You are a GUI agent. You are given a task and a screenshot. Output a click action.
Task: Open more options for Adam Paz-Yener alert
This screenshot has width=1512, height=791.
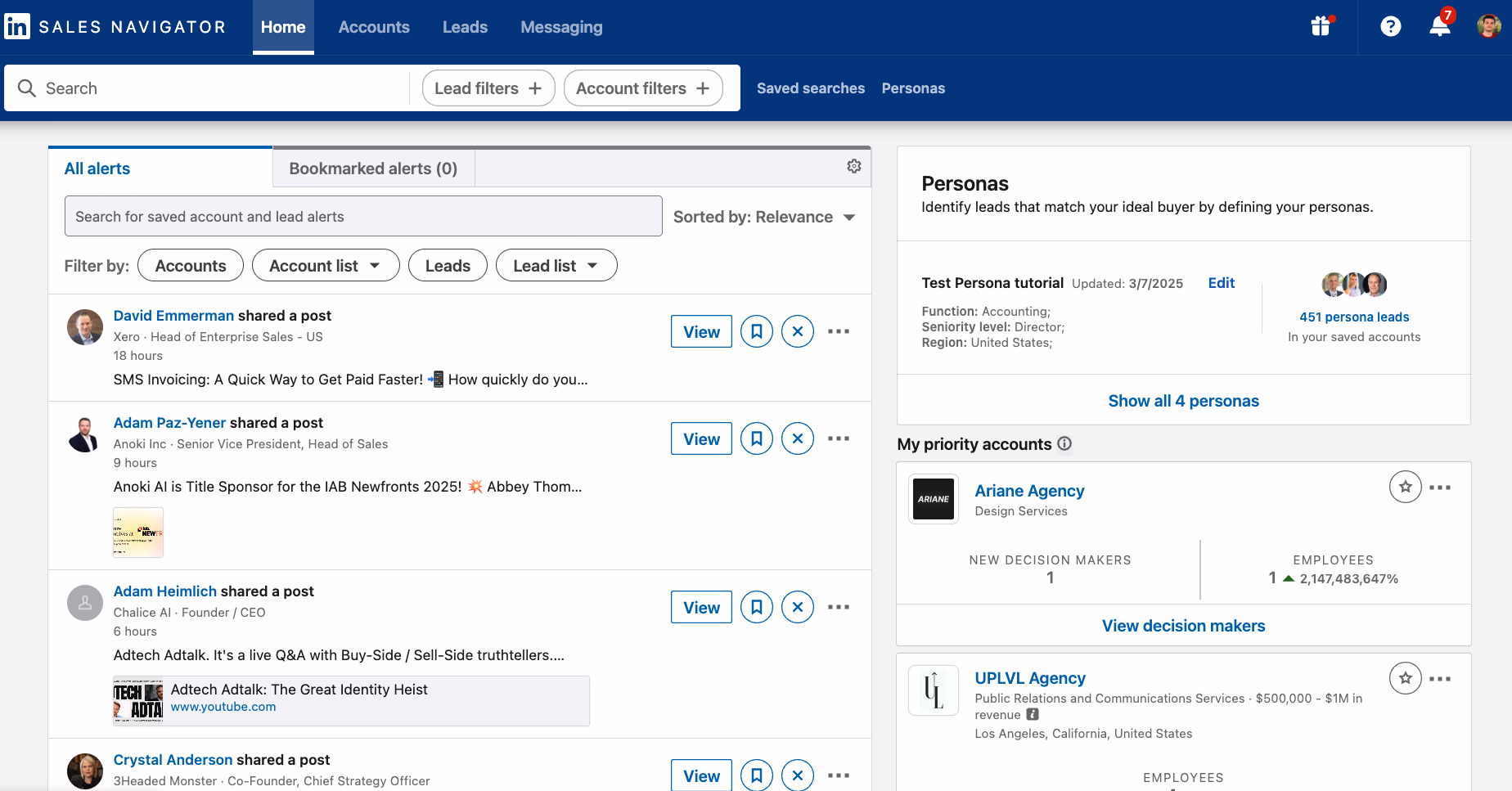point(839,438)
